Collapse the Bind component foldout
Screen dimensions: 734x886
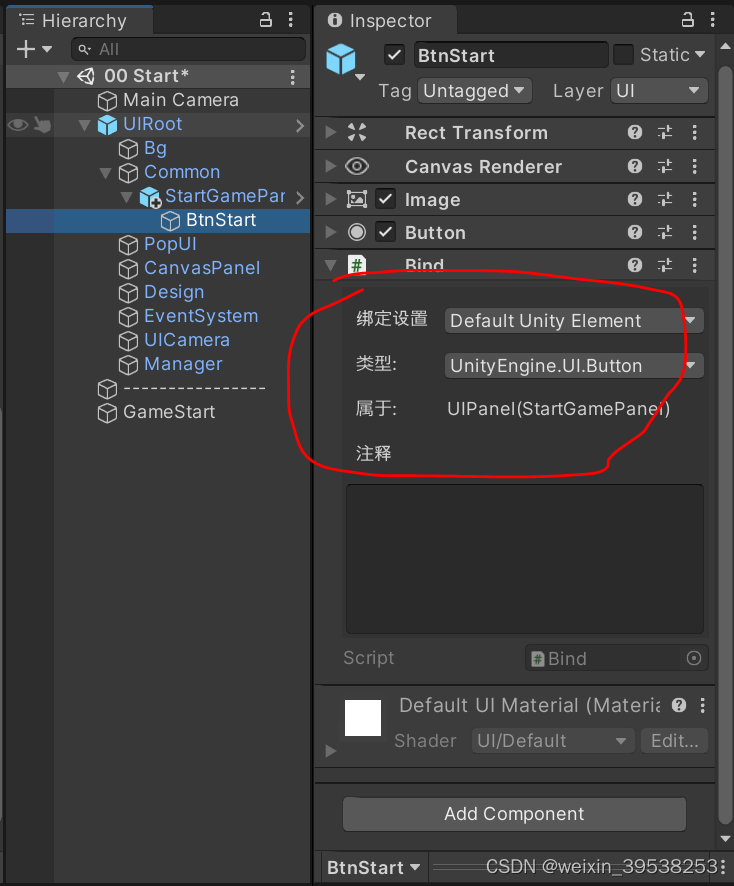coord(331,265)
